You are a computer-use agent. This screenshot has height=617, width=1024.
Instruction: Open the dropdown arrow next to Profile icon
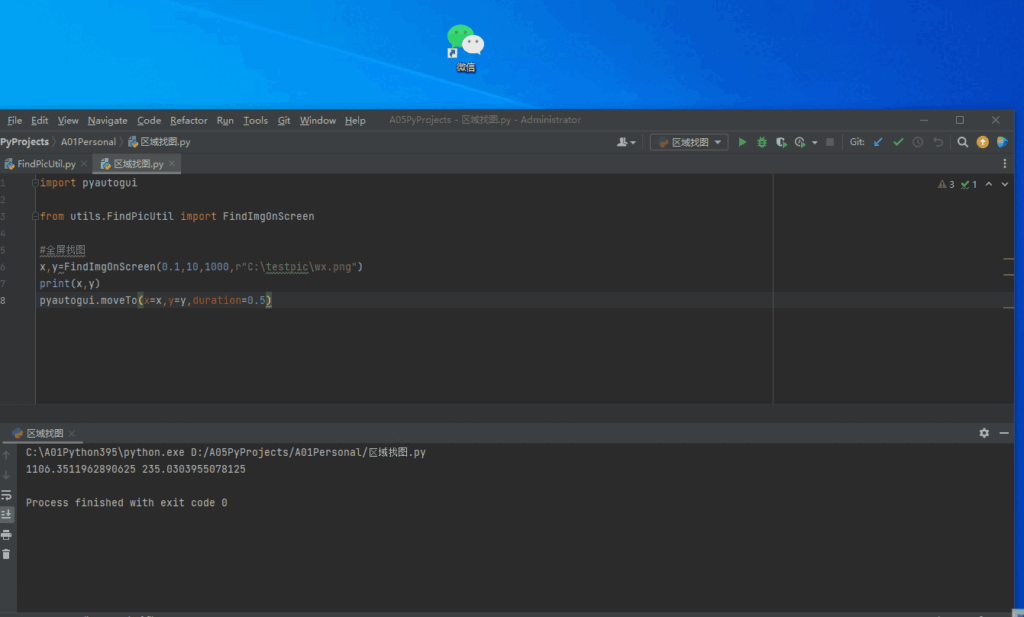(814, 143)
